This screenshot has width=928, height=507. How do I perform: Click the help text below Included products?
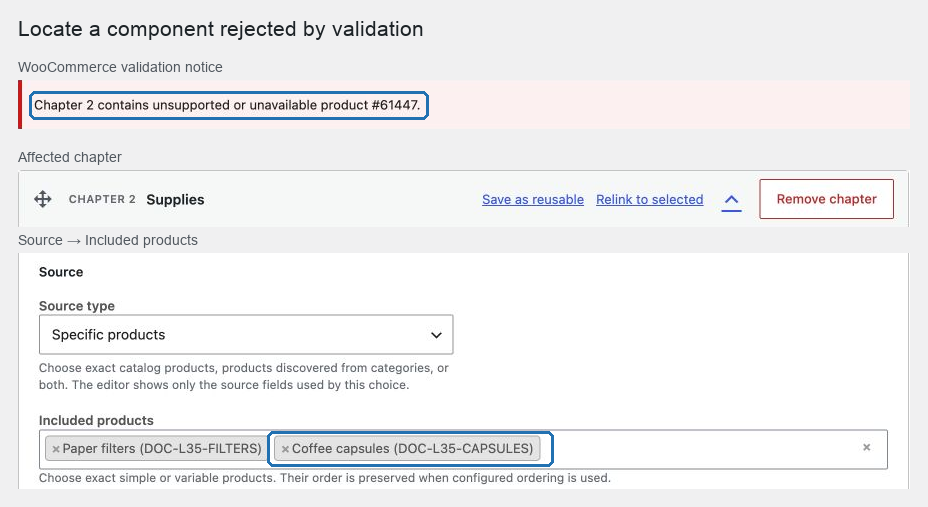(325, 478)
